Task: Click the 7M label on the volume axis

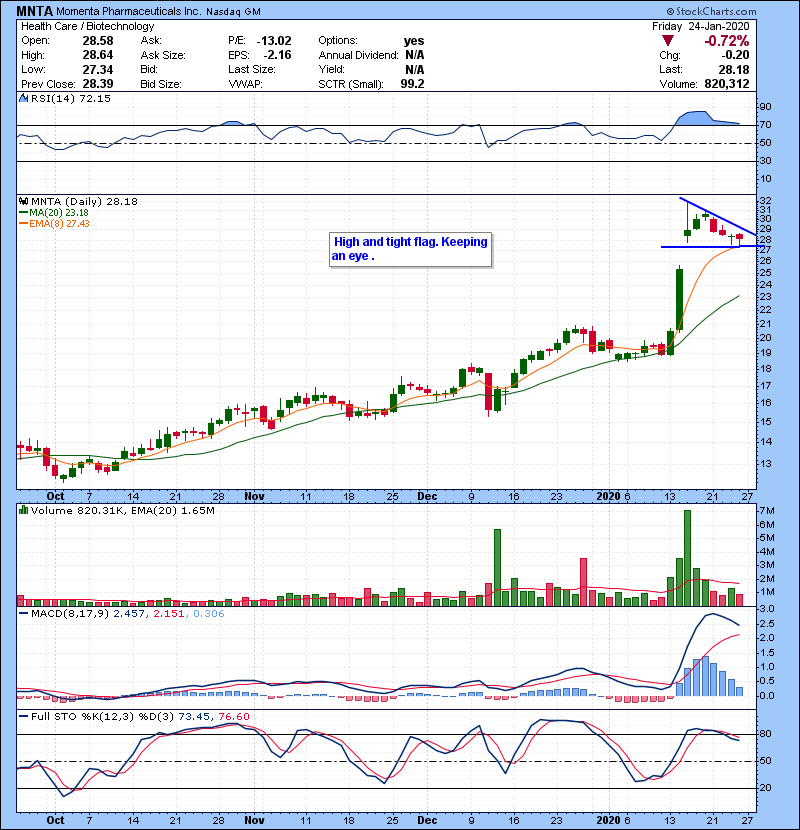Action: [767, 511]
